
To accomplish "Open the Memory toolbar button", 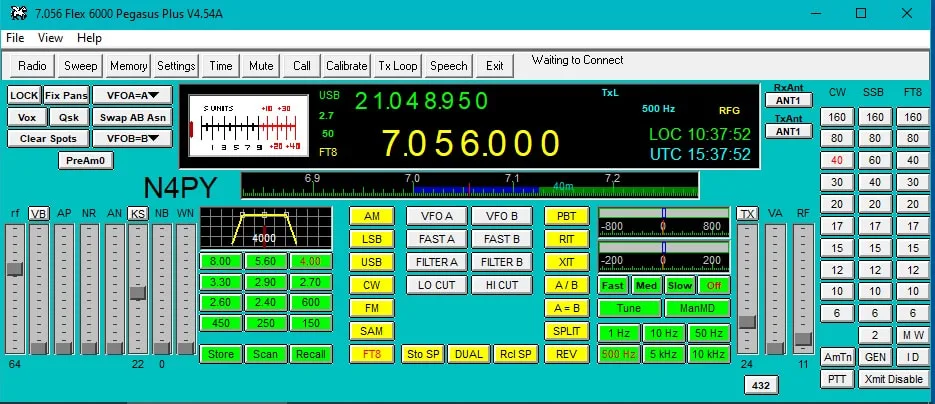I will (128, 66).
